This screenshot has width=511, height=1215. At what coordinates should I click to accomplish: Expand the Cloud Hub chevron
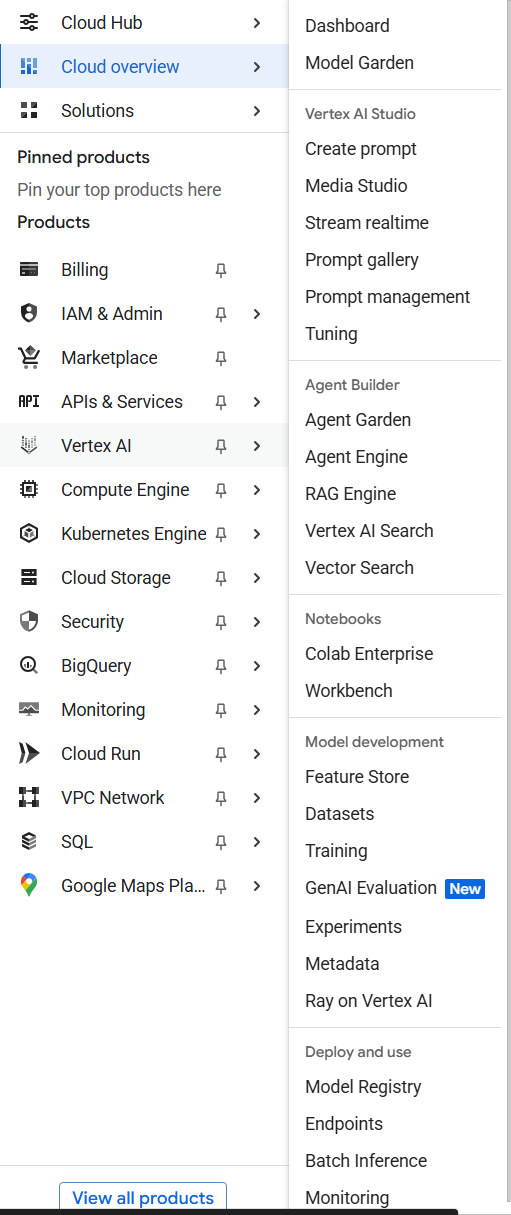[x=257, y=22]
